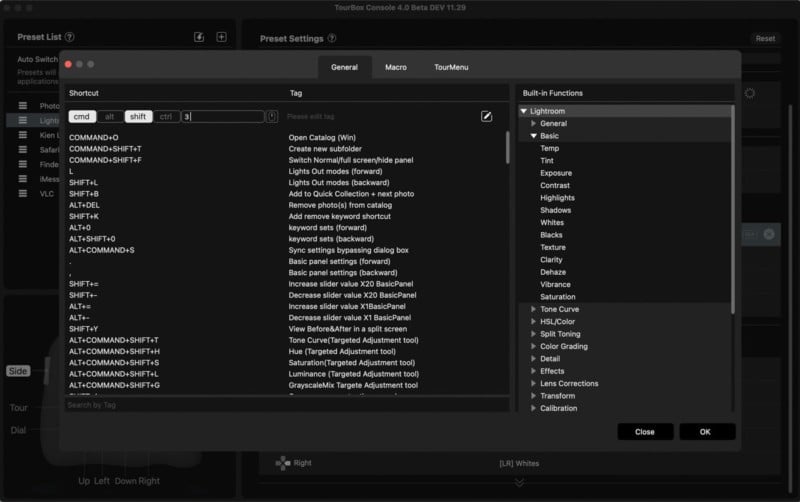Click the Search by Tag field
The height and width of the screenshot is (502, 800).
pyautogui.click(x=287, y=405)
